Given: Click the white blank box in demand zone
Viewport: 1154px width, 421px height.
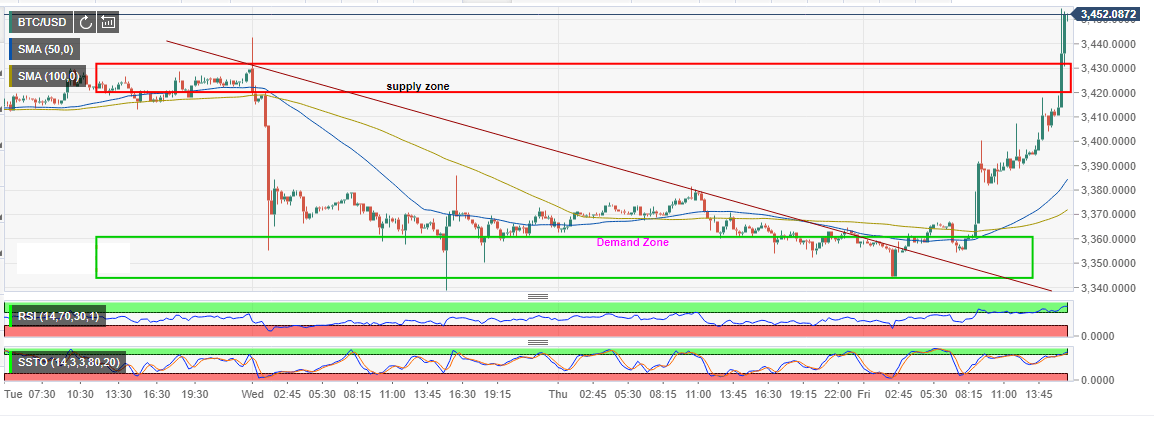Looking at the screenshot, I should (73, 260).
